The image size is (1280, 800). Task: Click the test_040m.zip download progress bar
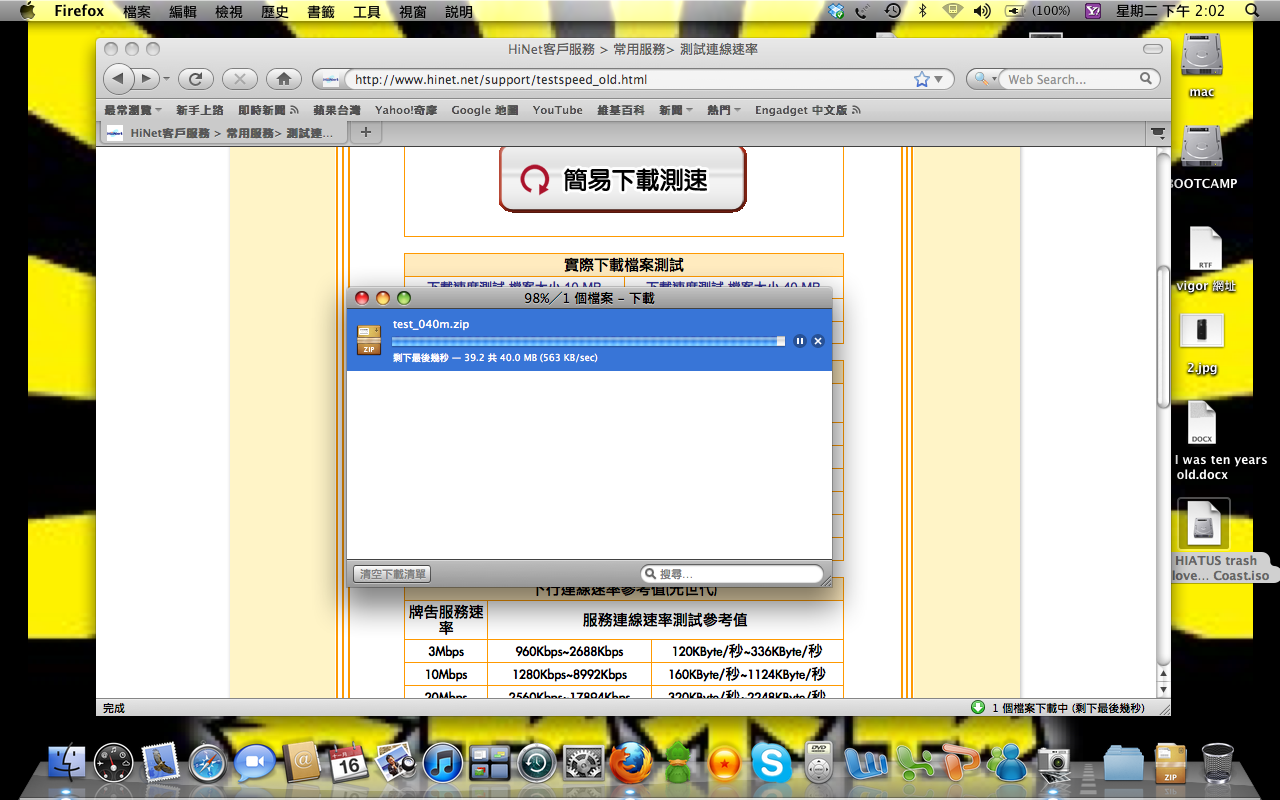coord(589,341)
